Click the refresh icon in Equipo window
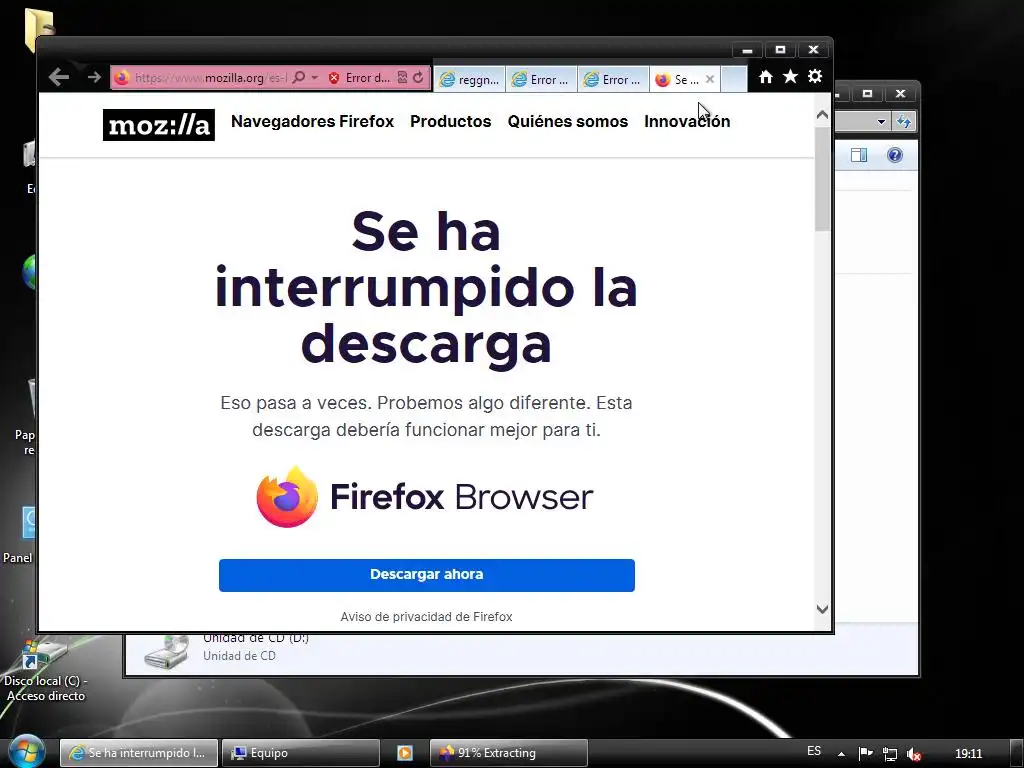 click(x=904, y=121)
